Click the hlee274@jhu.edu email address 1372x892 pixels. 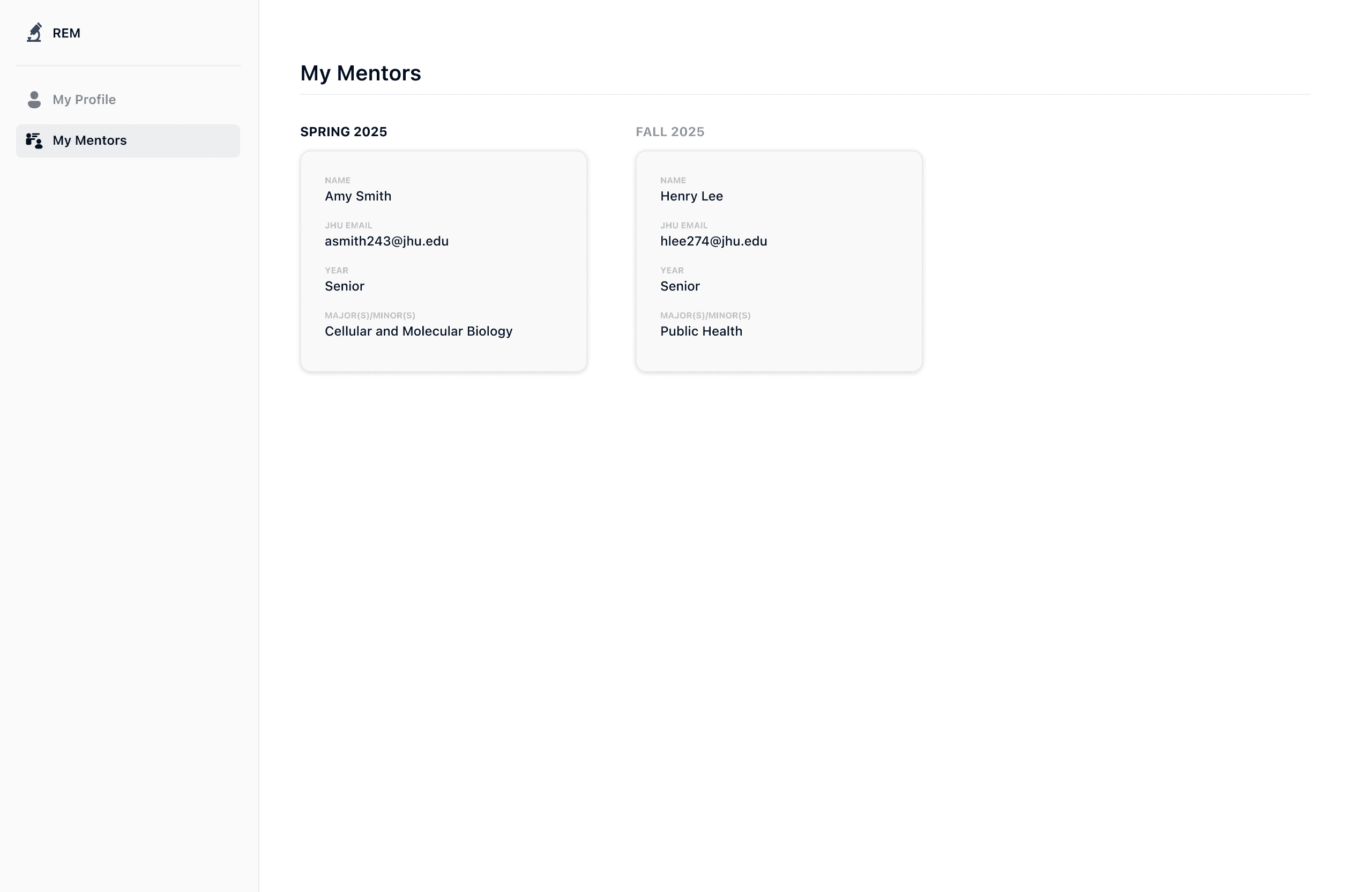click(713, 242)
